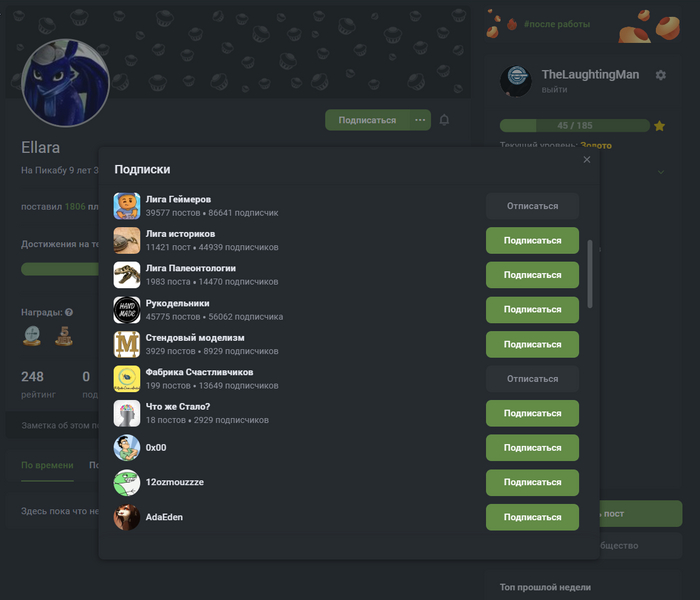Open the Фабрика Счастливчиков yellow avatar
The width and height of the screenshot is (700, 600).
[127, 379]
